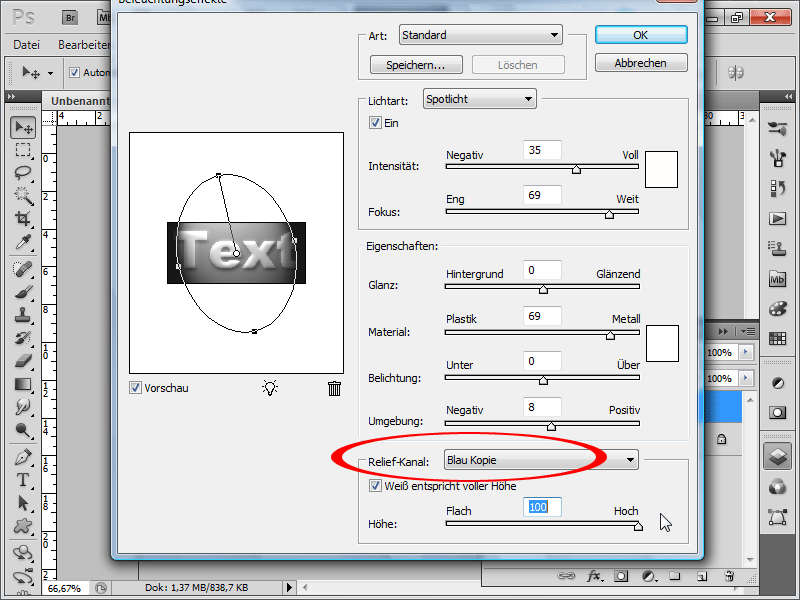Expand the lower 100% fill arrow
Image resolution: width=800 pixels, height=600 pixels.
pyautogui.click(x=746, y=378)
